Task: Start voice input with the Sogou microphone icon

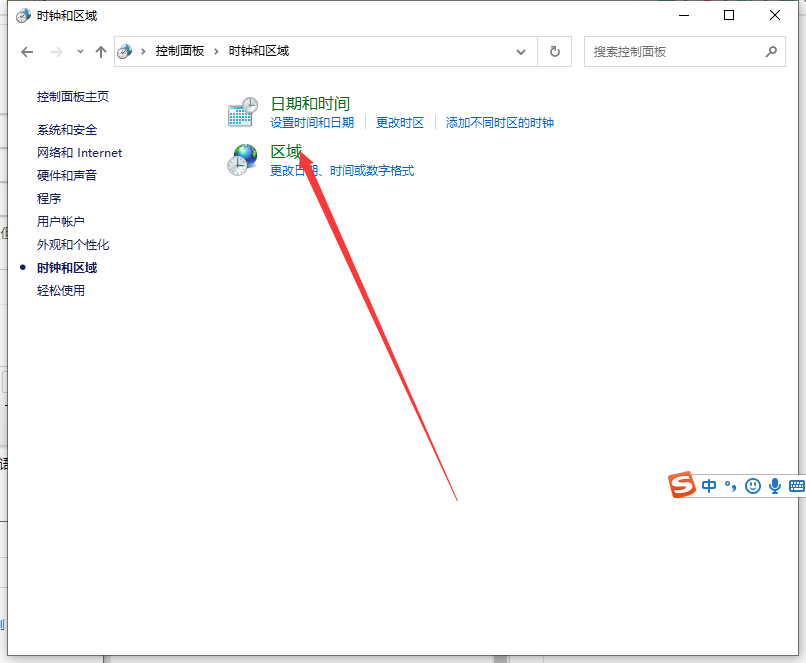Action: (x=774, y=486)
